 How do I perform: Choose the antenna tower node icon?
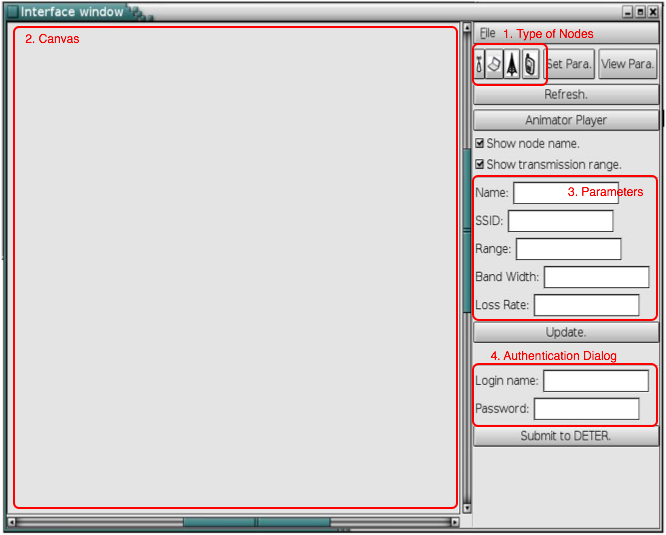(x=512, y=64)
